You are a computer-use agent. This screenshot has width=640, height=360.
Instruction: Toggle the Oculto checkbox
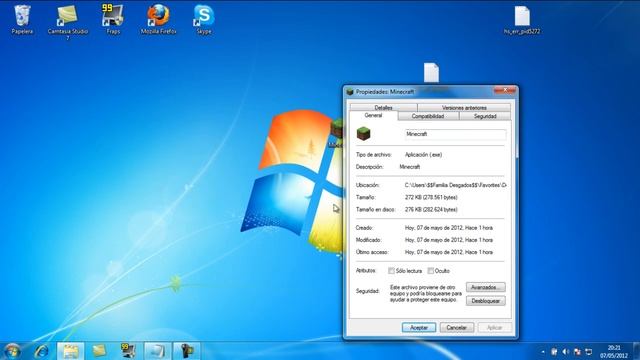(430, 271)
